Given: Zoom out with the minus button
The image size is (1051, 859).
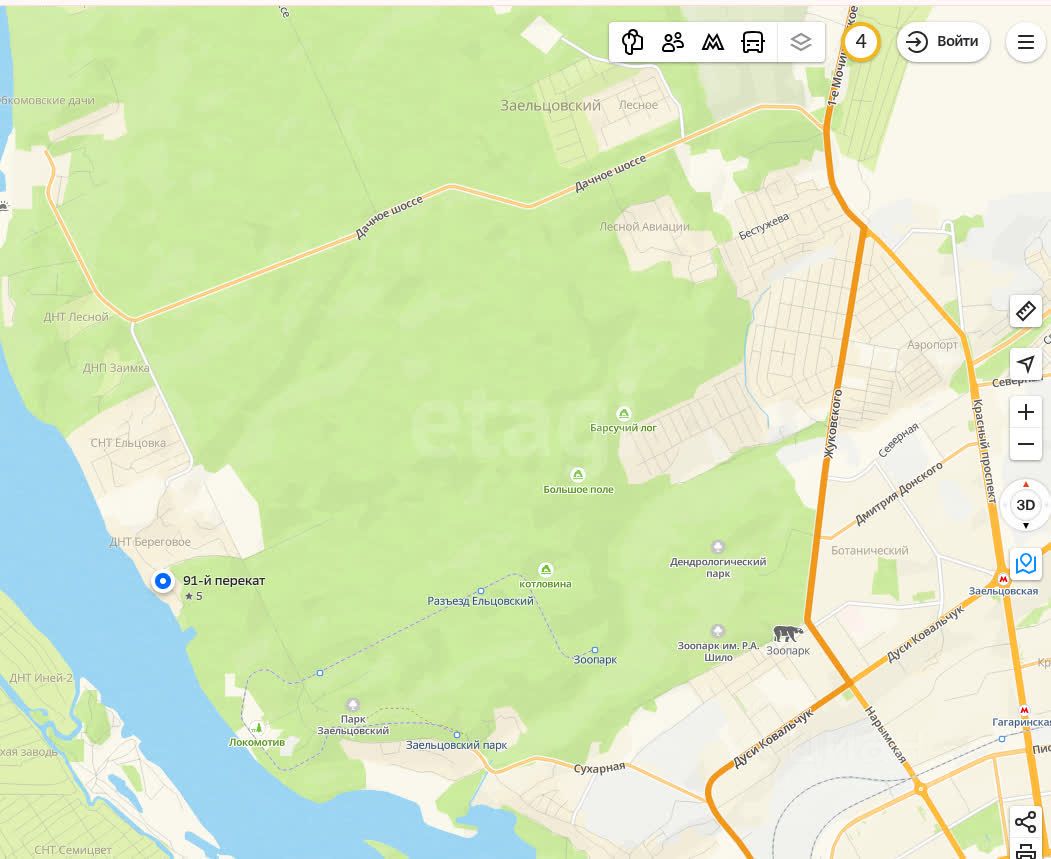Looking at the screenshot, I should point(1026,444).
